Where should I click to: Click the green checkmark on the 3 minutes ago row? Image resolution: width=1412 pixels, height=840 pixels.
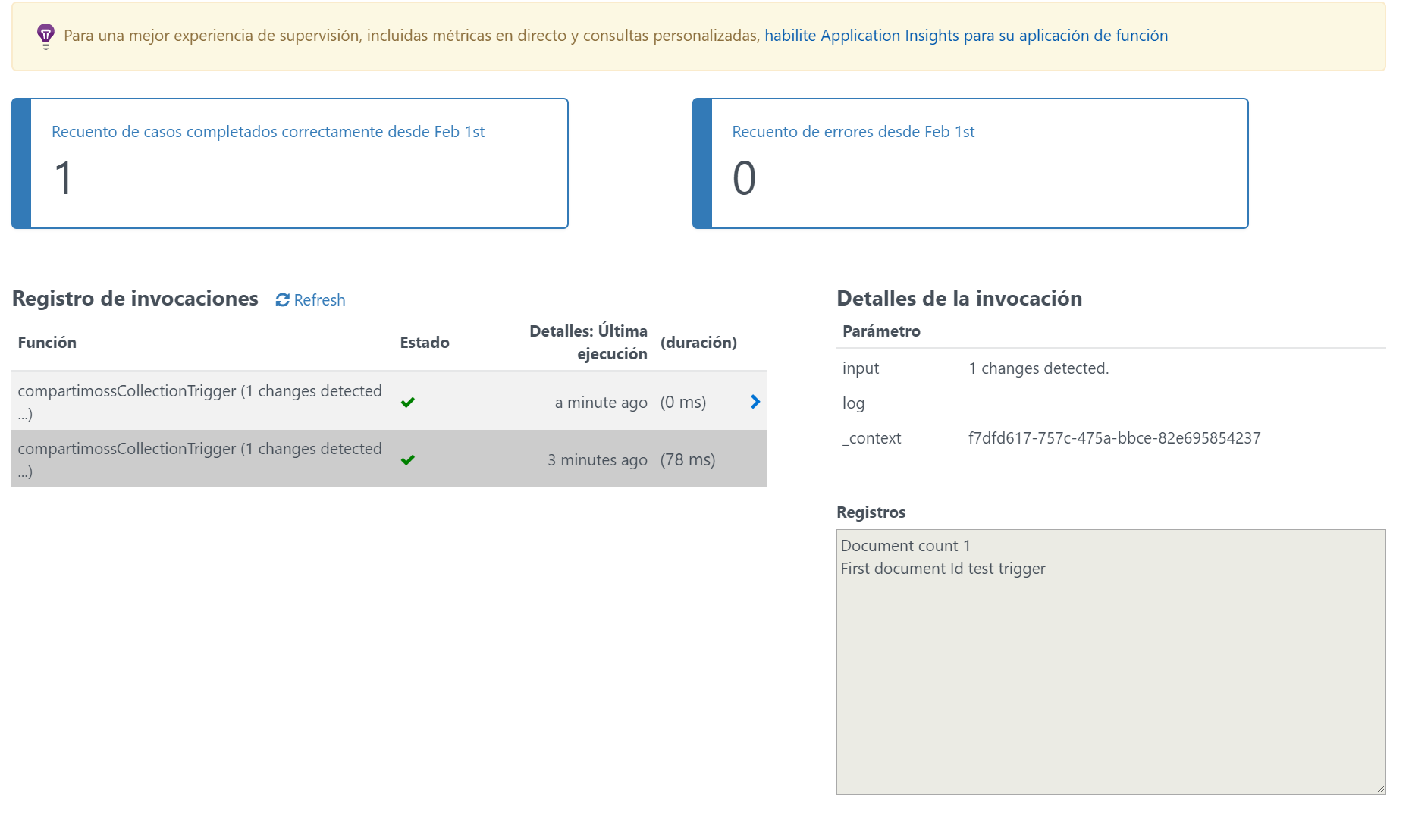tap(408, 459)
